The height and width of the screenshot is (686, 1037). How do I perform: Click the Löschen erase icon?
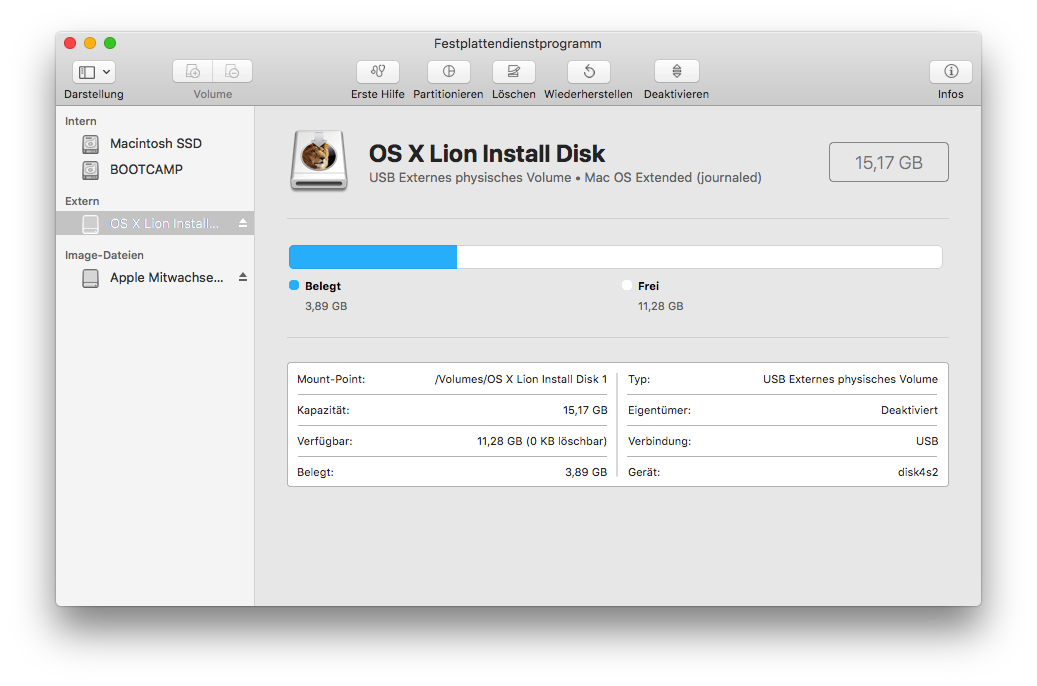click(x=514, y=71)
